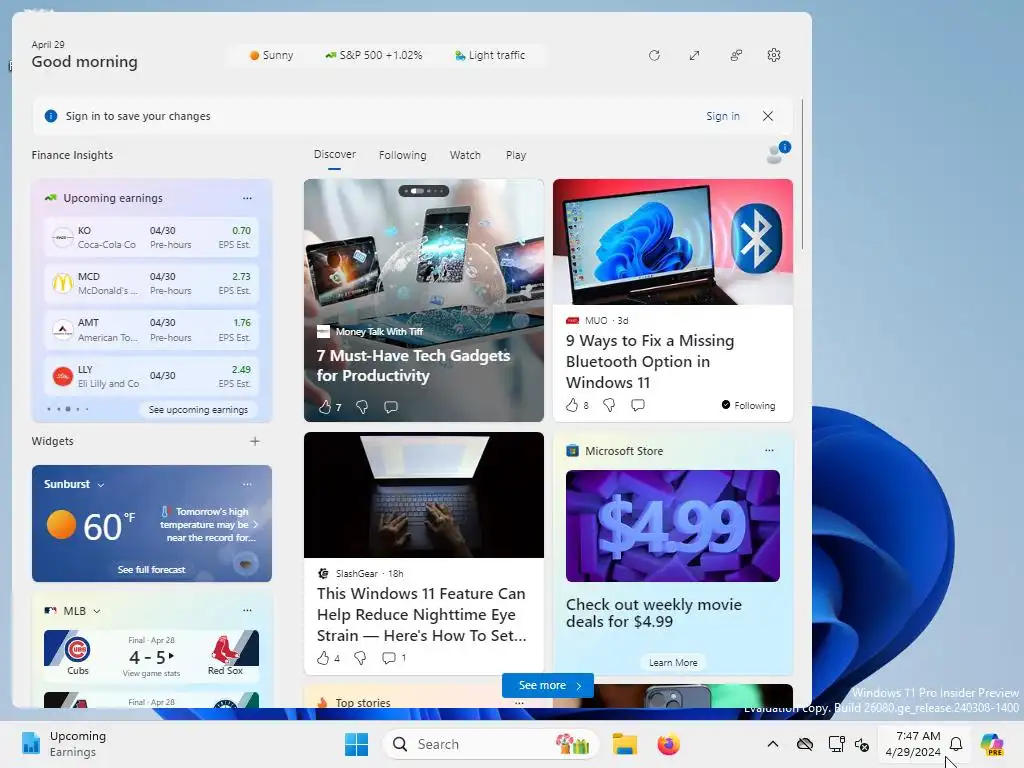The width and height of the screenshot is (1024, 768).
Task: Open 9 Ways to Fix Bluetooth headline
Action: (650, 362)
